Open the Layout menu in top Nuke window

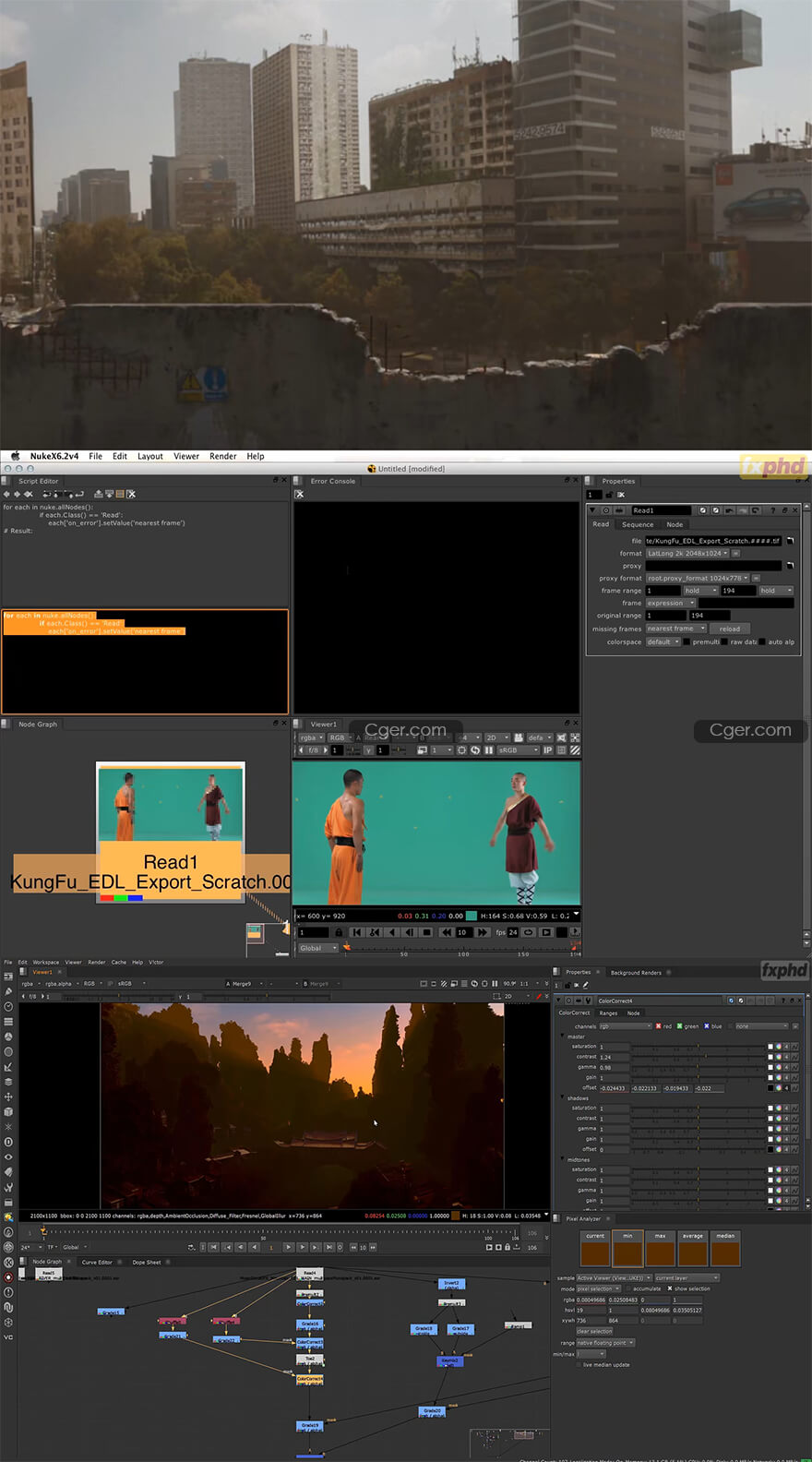pyautogui.click(x=150, y=456)
